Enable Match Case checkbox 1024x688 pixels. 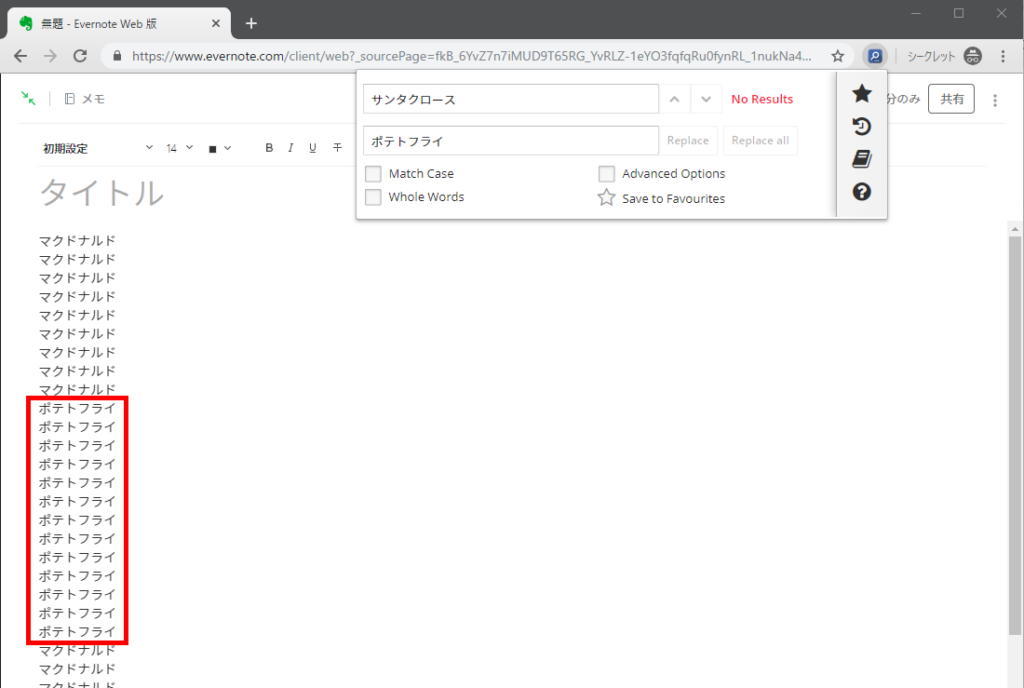tap(373, 174)
